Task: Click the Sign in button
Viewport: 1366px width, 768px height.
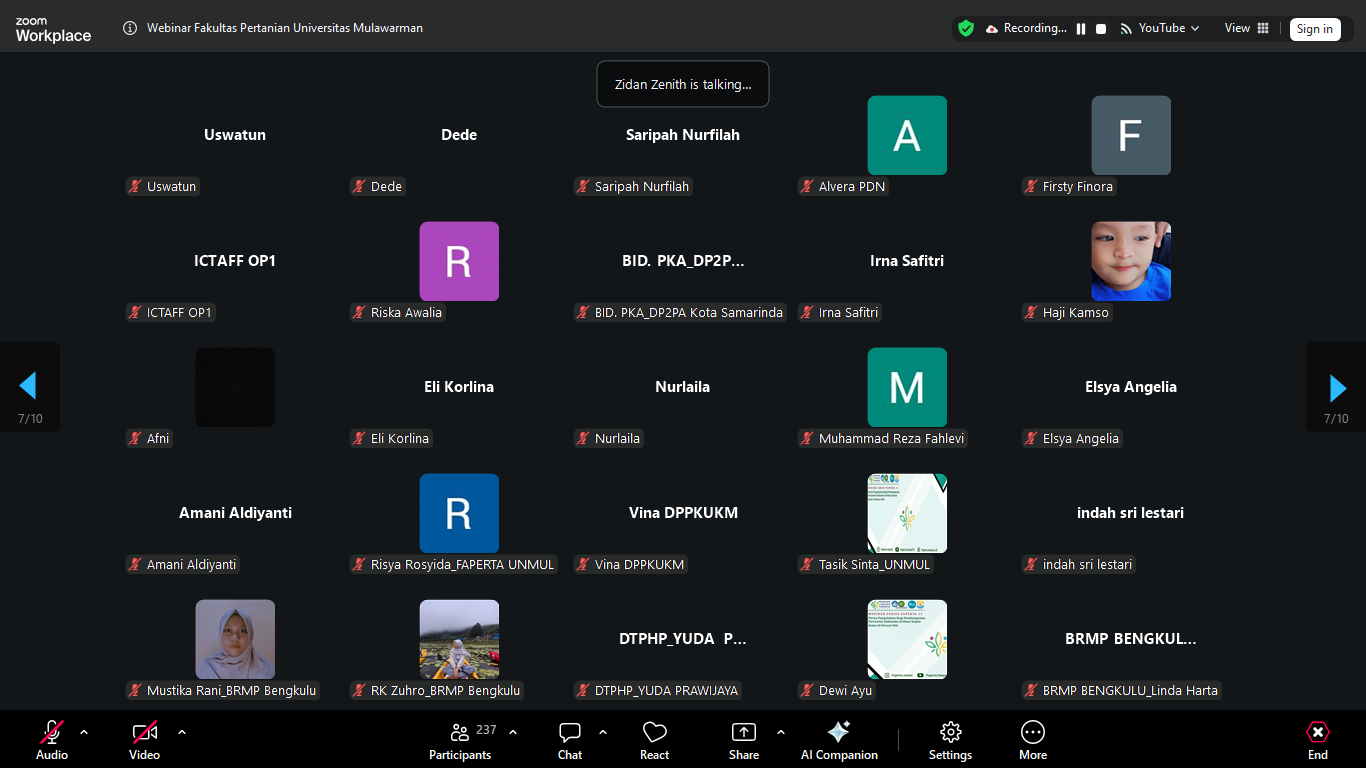Action: pyautogui.click(x=1314, y=29)
